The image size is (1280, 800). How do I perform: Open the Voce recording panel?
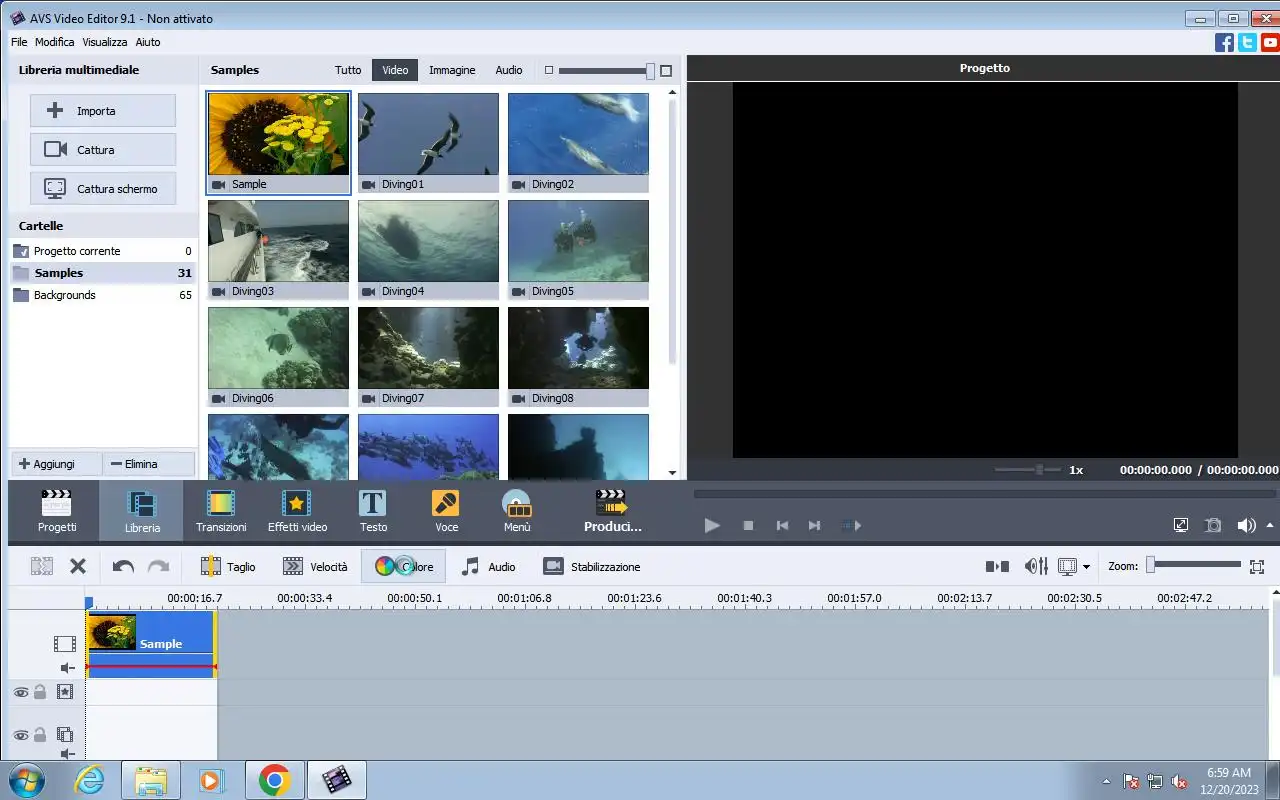[x=446, y=511]
